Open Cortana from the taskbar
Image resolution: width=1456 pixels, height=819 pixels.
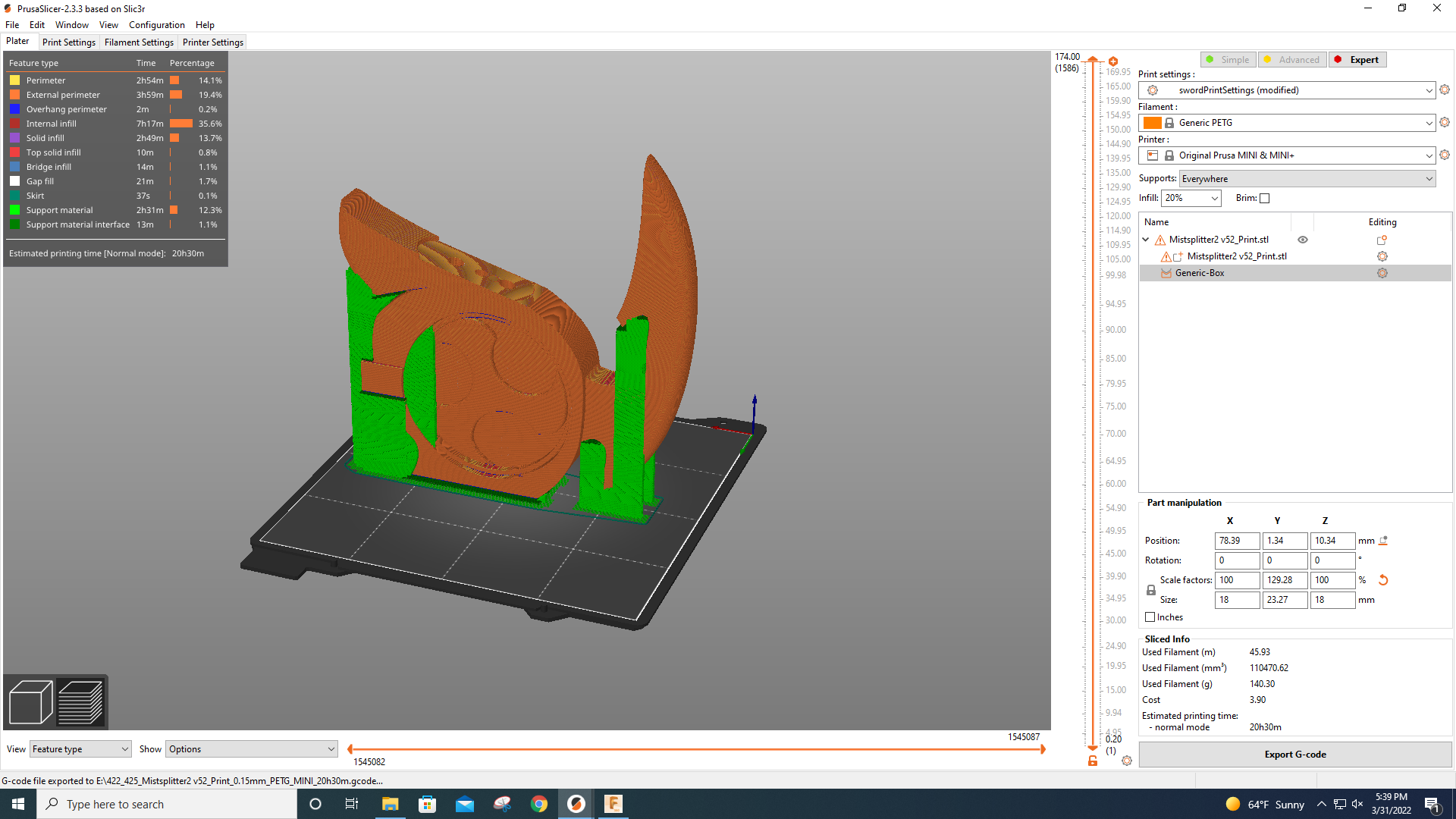tap(315, 804)
